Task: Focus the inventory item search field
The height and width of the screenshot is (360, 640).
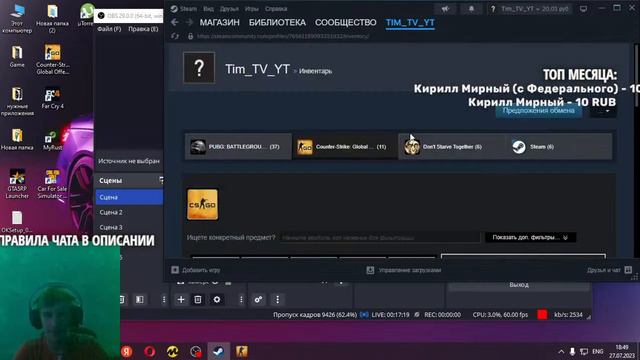Action: pyautogui.click(x=380, y=238)
